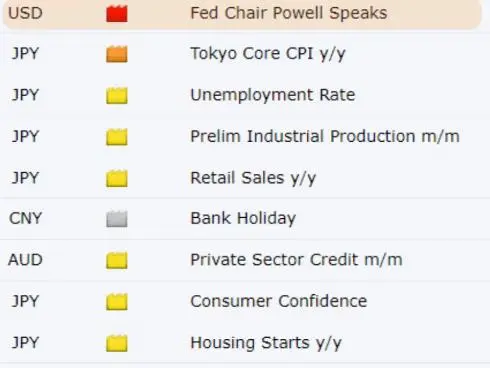The image size is (490, 368).
Task: Click yellow impact icon beside Retail Sales y/y
Action: pos(117,178)
